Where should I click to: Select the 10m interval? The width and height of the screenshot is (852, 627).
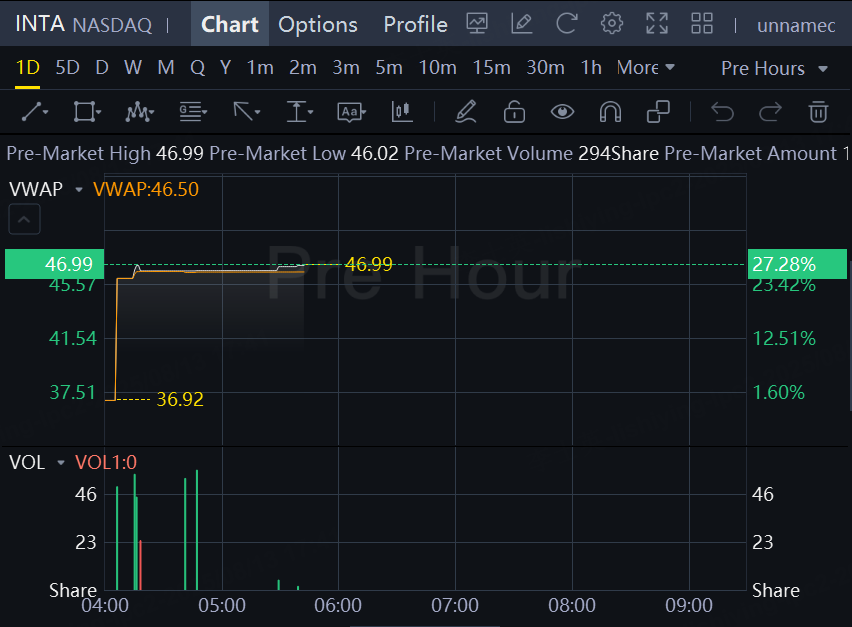pyautogui.click(x=437, y=68)
